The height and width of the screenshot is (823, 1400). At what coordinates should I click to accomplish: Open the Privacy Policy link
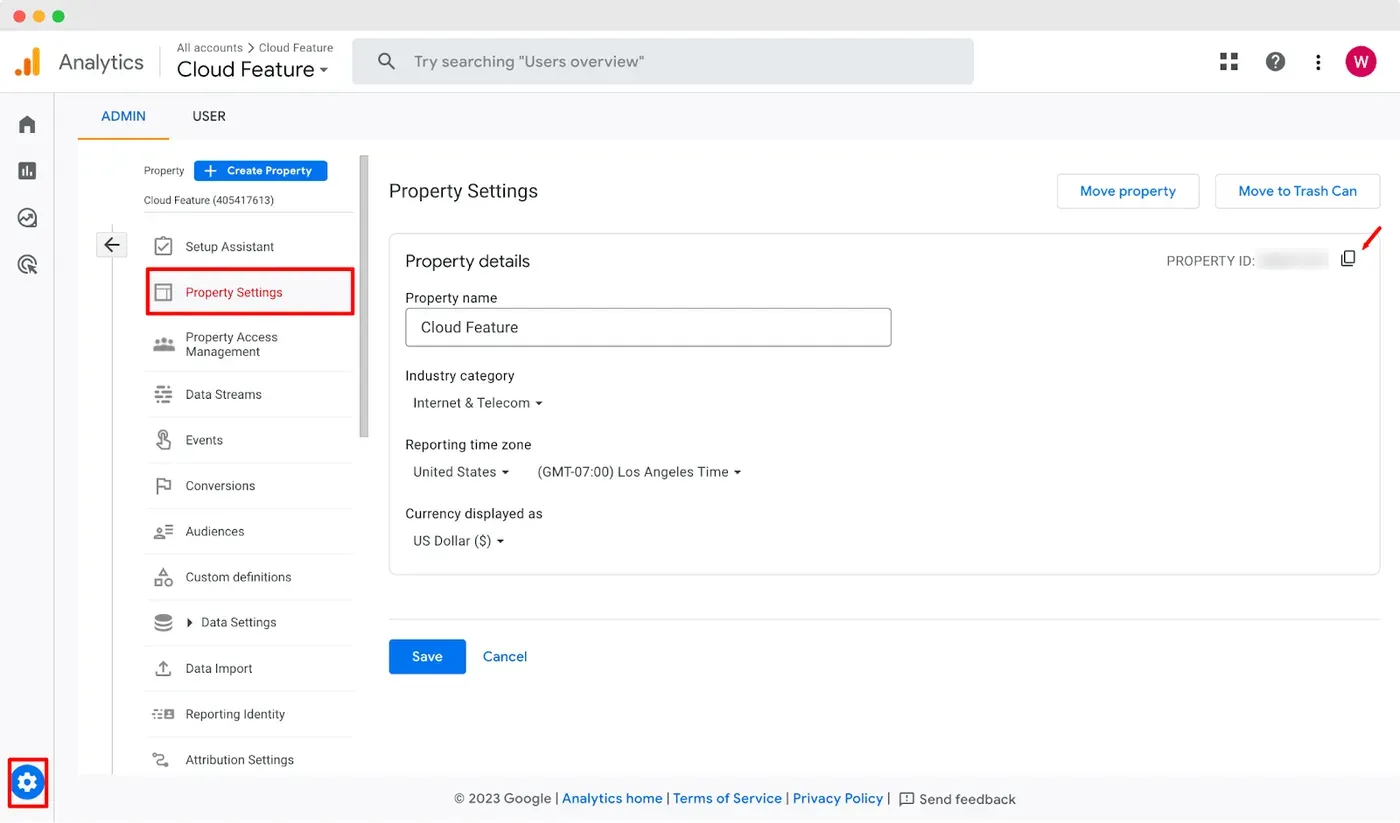click(x=838, y=798)
